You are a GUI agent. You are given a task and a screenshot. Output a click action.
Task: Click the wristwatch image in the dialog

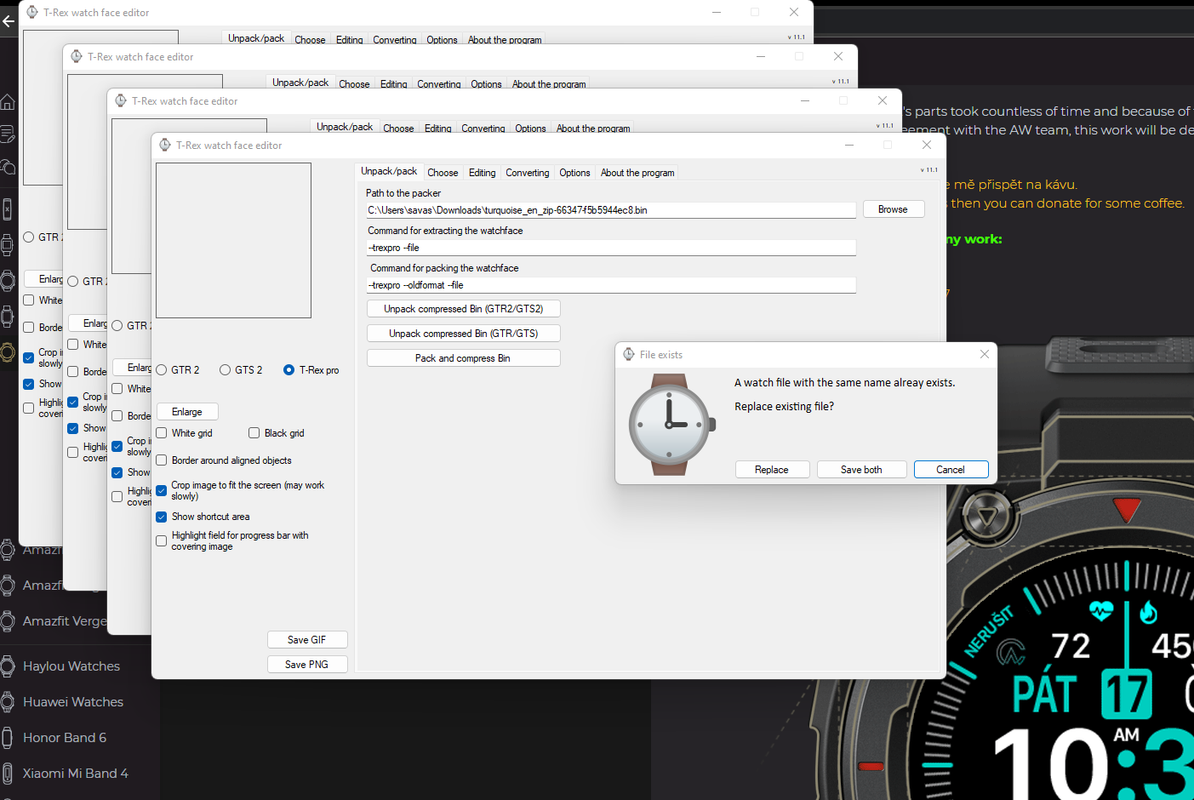point(671,425)
